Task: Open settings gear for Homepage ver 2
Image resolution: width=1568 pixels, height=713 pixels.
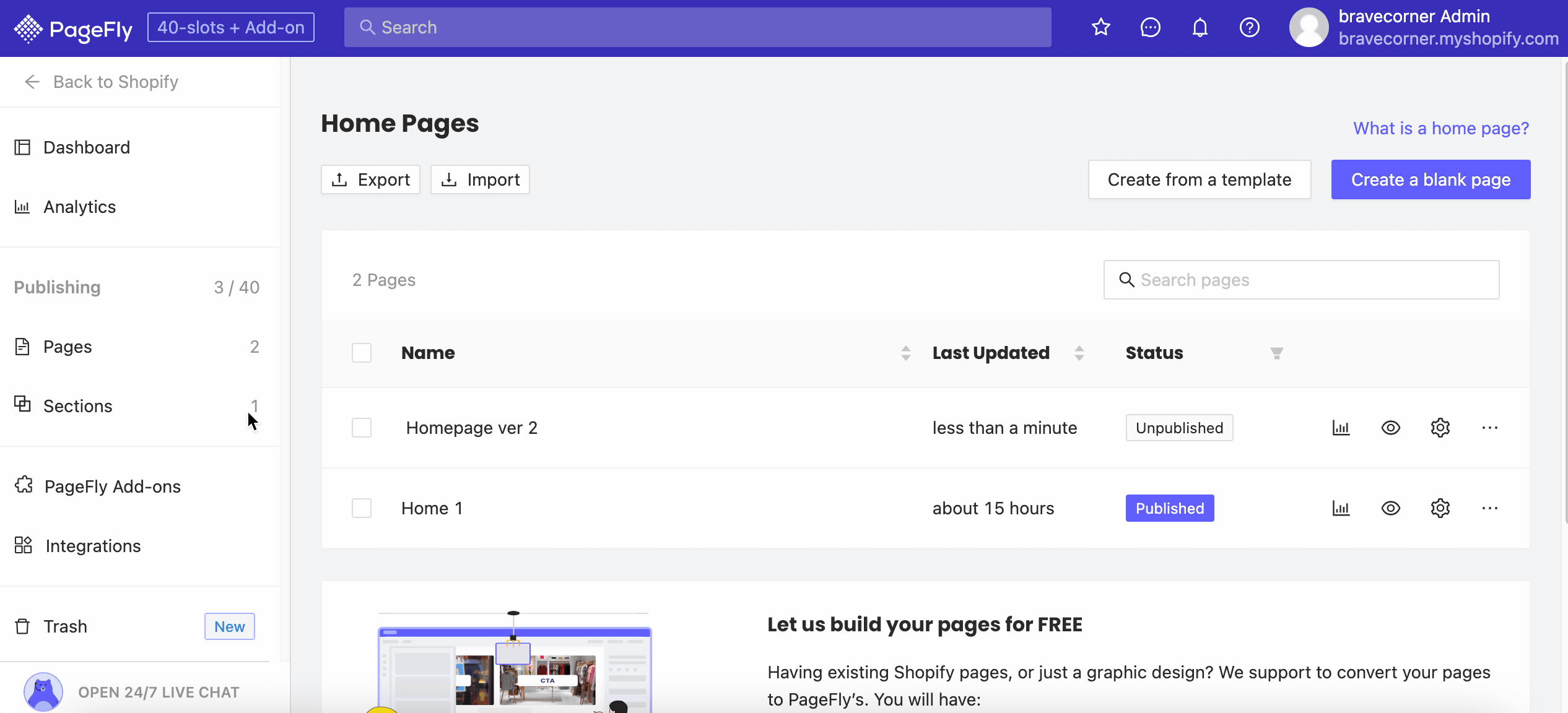Action: (x=1440, y=428)
